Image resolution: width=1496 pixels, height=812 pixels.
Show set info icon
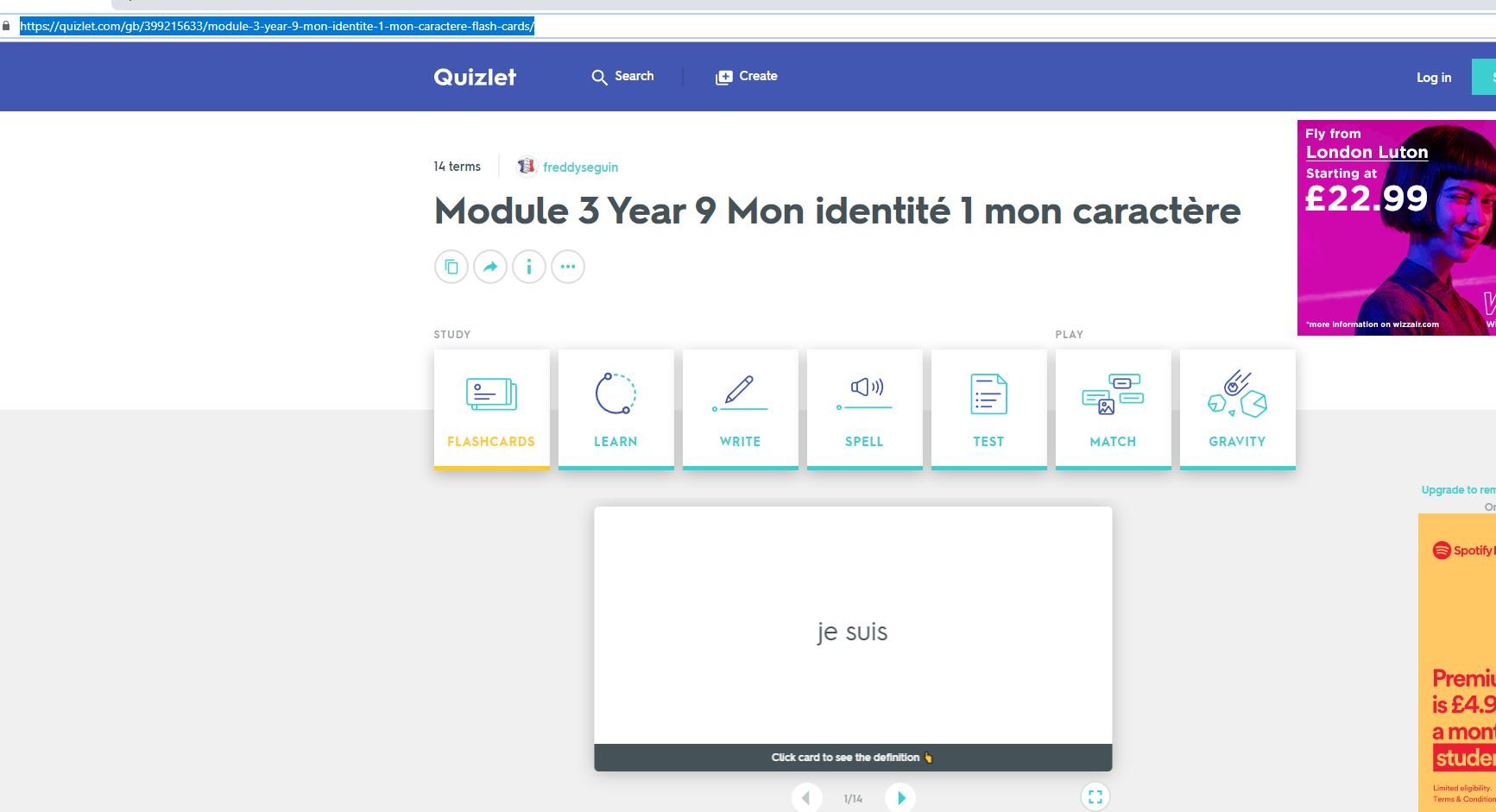click(x=529, y=267)
